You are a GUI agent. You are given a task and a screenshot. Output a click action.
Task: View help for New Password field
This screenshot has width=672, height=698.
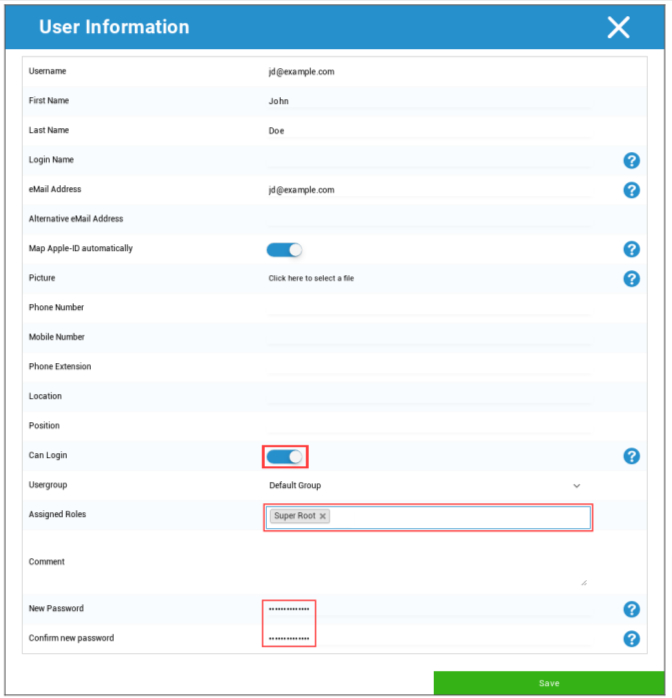(x=631, y=609)
